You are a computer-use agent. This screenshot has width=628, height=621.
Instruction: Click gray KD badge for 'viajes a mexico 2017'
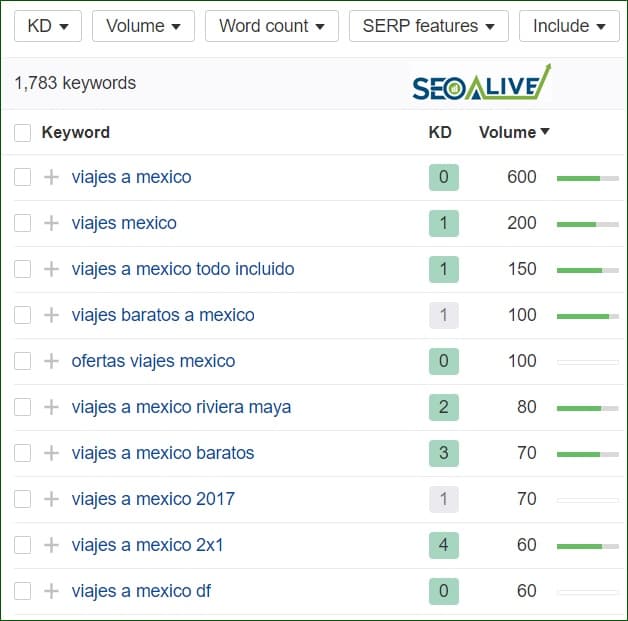click(444, 499)
